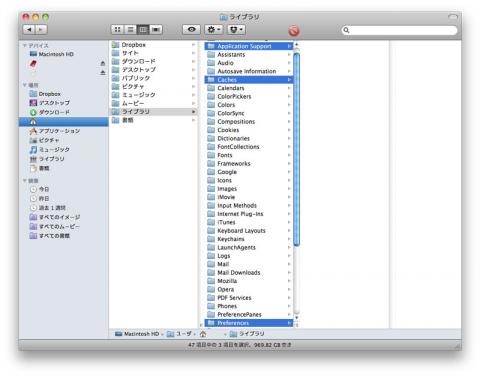Jump to ユーザ in the path bar
The image size is (480, 376).
click(x=180, y=334)
